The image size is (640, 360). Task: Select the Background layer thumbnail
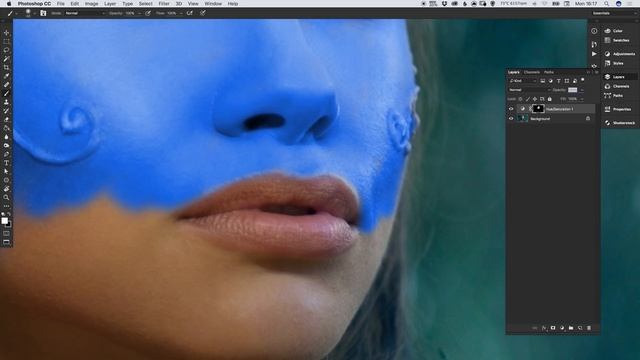click(x=523, y=119)
